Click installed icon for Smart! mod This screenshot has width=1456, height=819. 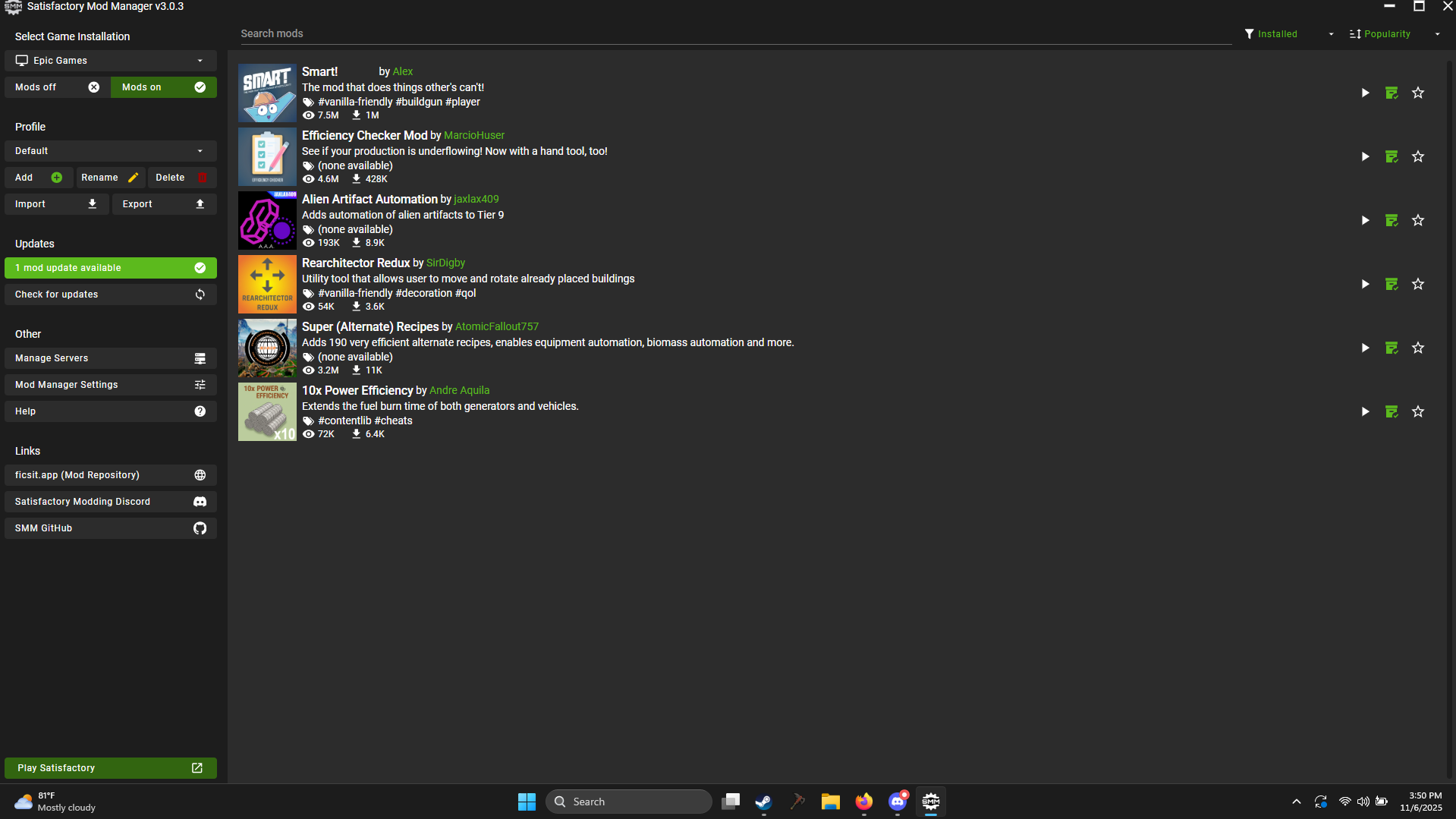(x=1392, y=93)
